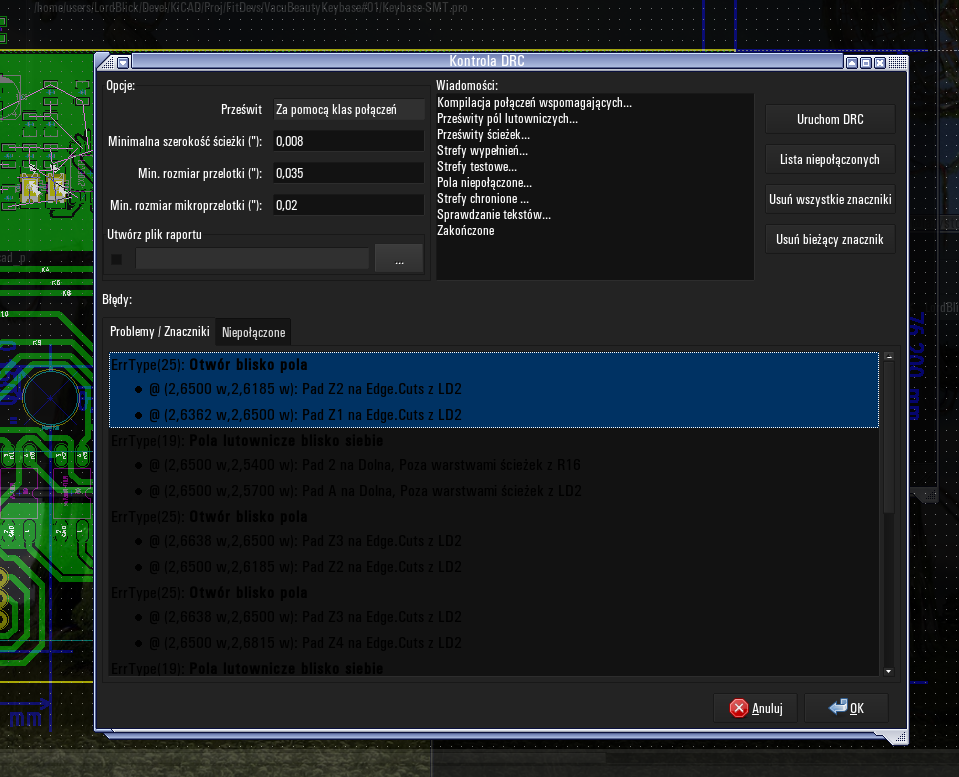Click the red X icon on Anuluj
Viewport: 959px width, 777px height.
click(x=739, y=708)
